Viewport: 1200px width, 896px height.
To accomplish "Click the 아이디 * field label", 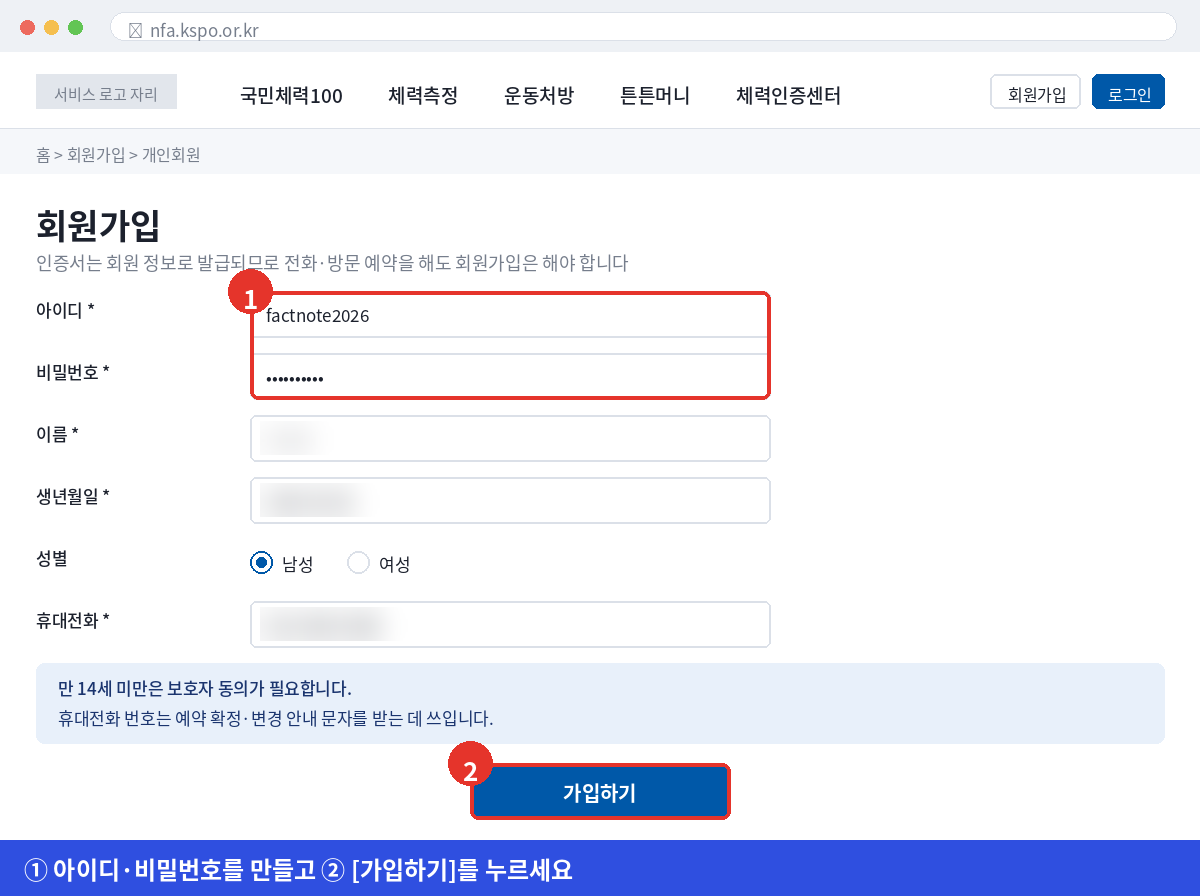I will coord(65,310).
